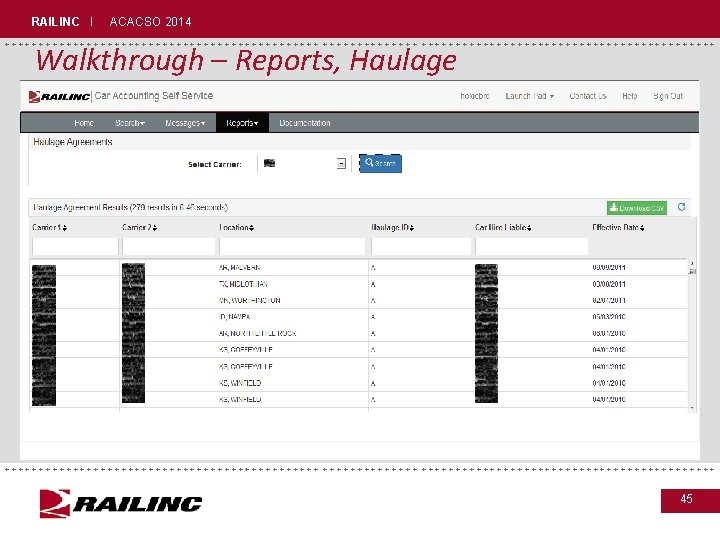Open the Messages menu
The height and width of the screenshot is (540, 720).
tap(185, 123)
